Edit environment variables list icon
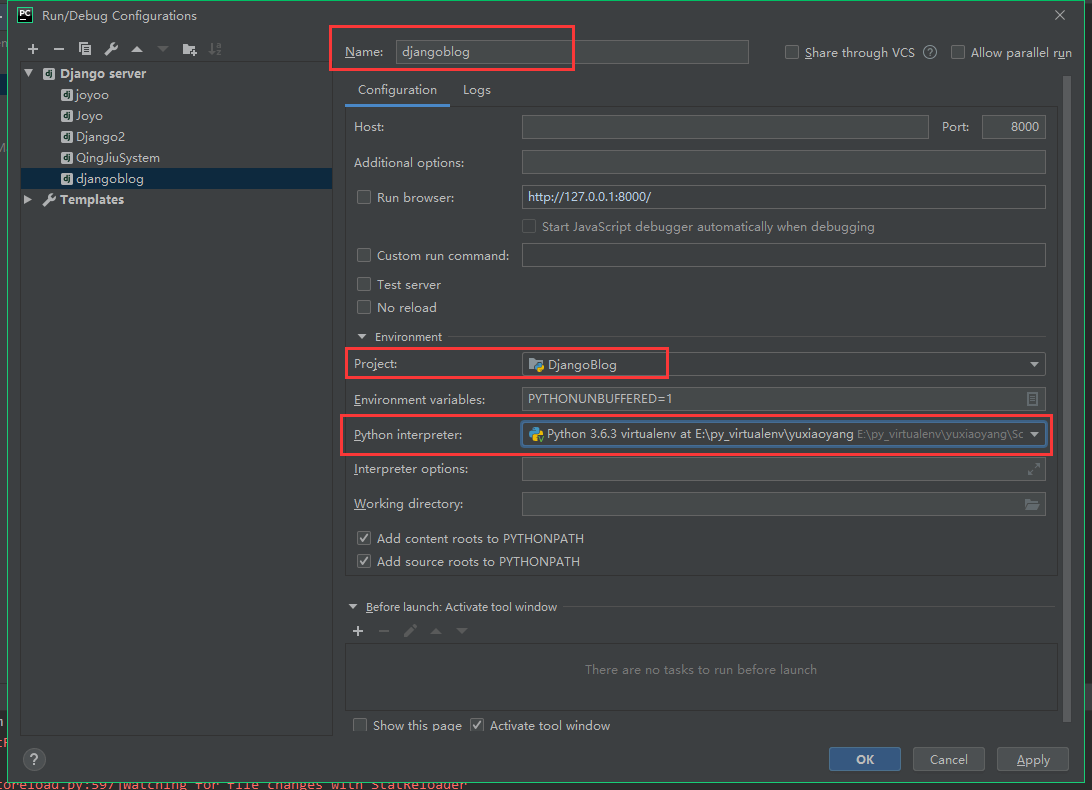1092x790 pixels. click(x=1032, y=398)
